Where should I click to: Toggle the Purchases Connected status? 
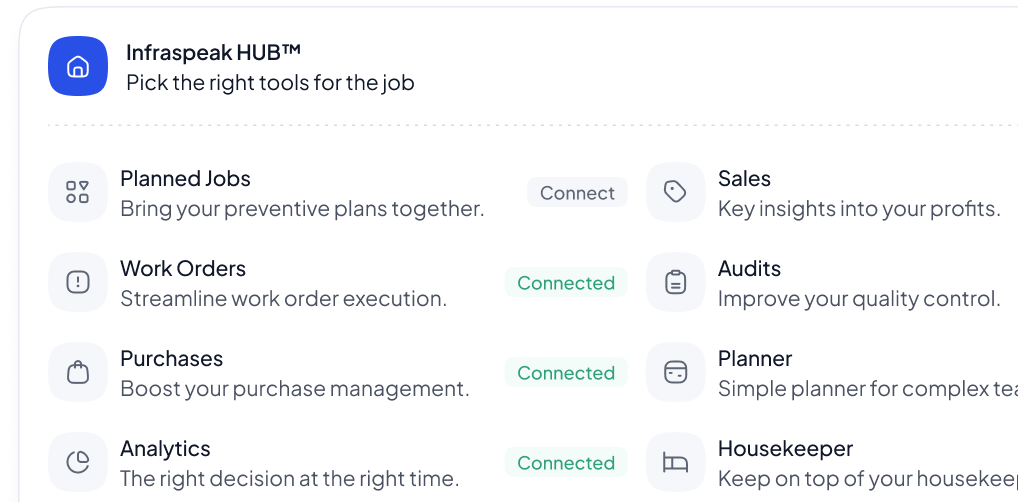566,373
